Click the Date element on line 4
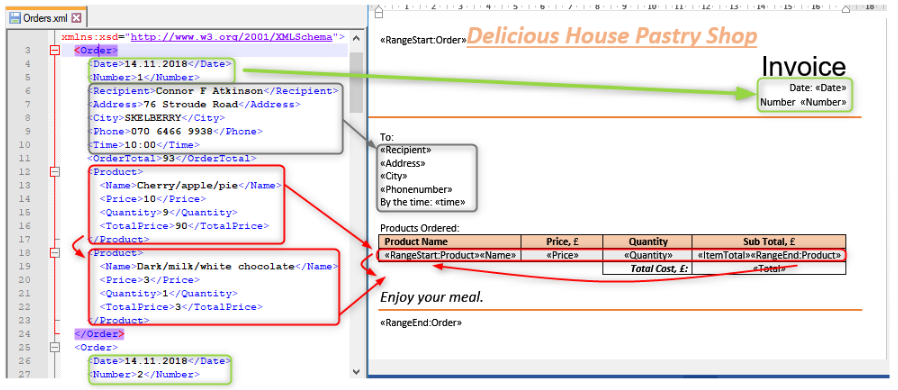 (161, 64)
